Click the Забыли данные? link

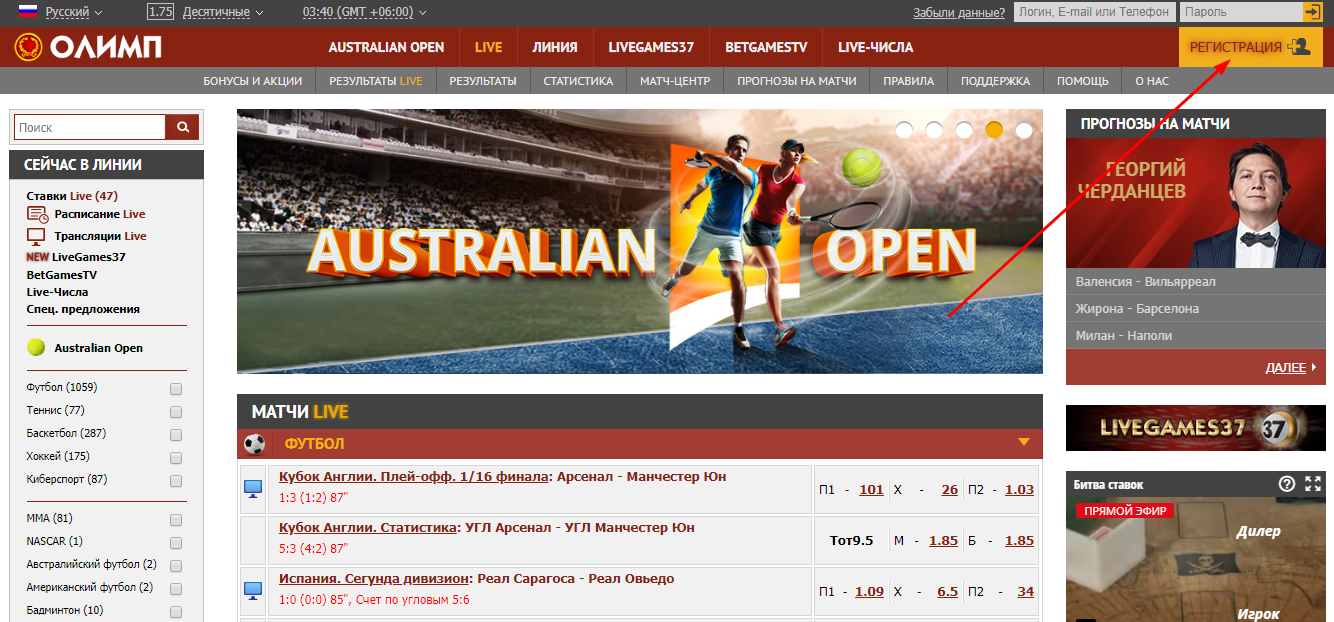point(958,12)
